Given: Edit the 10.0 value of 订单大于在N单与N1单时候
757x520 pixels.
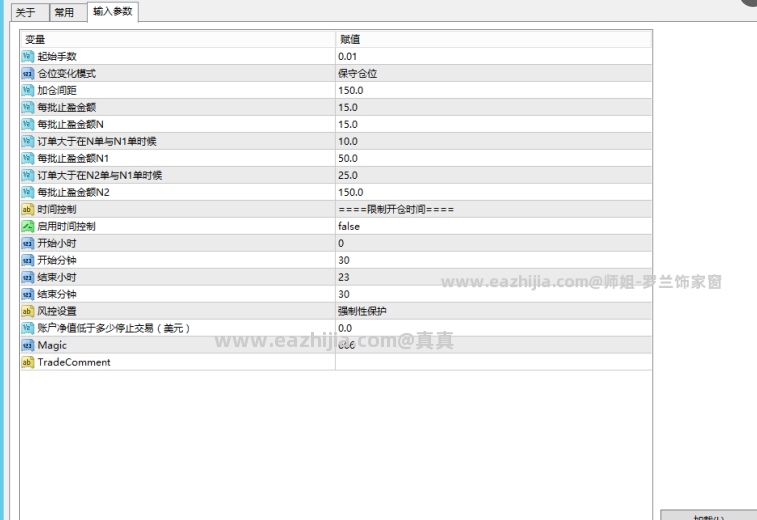Looking at the screenshot, I should tap(493, 141).
